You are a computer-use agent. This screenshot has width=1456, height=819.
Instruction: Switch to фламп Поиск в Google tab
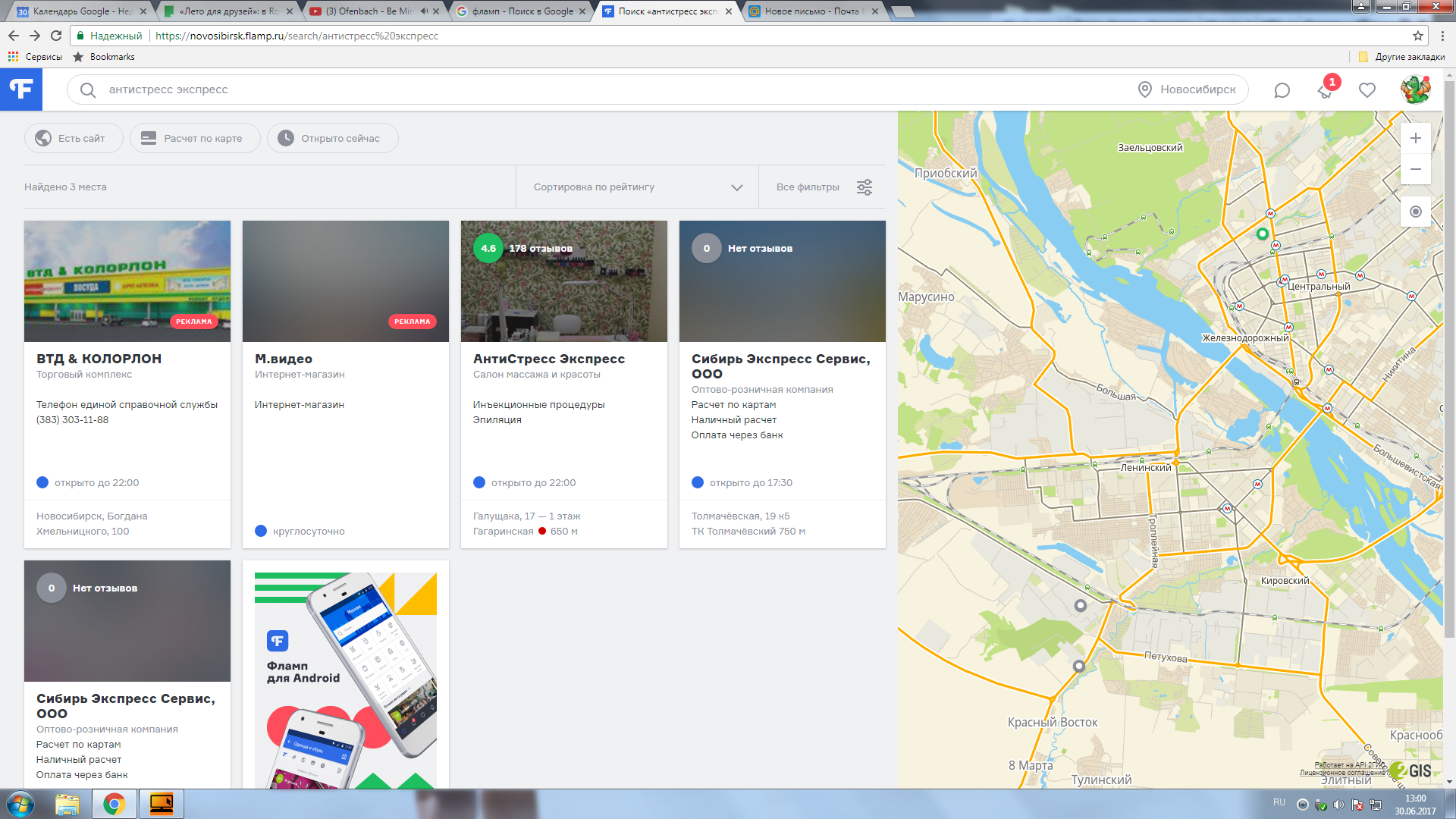coord(522,11)
